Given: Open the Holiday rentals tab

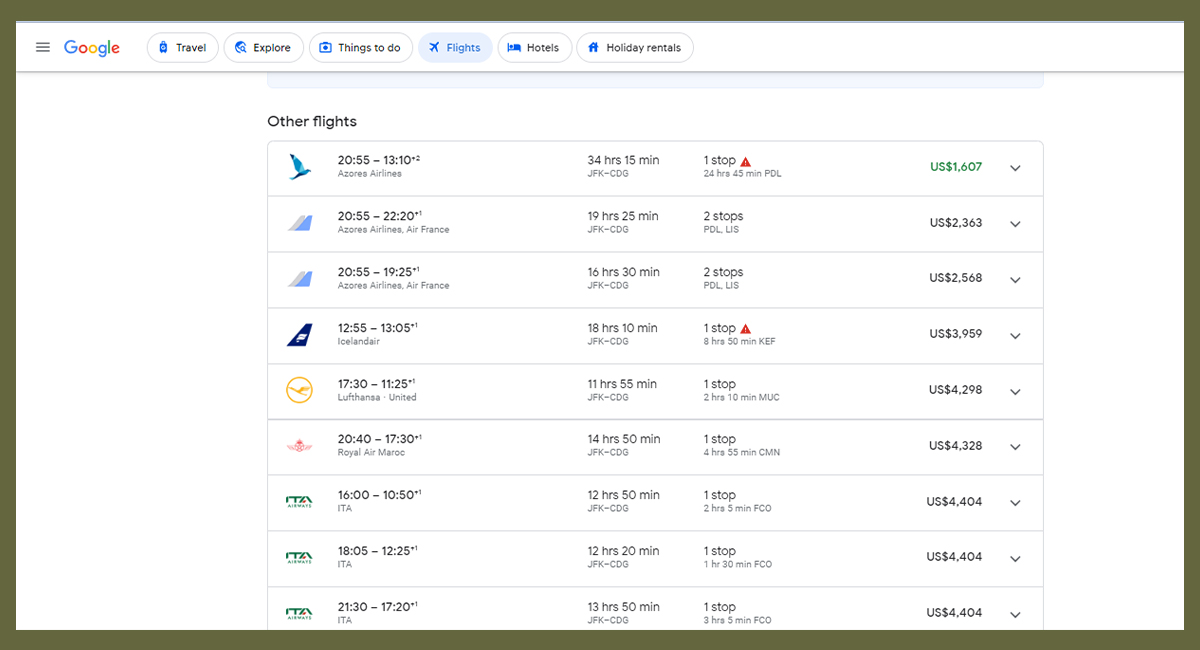Looking at the screenshot, I should pos(635,48).
